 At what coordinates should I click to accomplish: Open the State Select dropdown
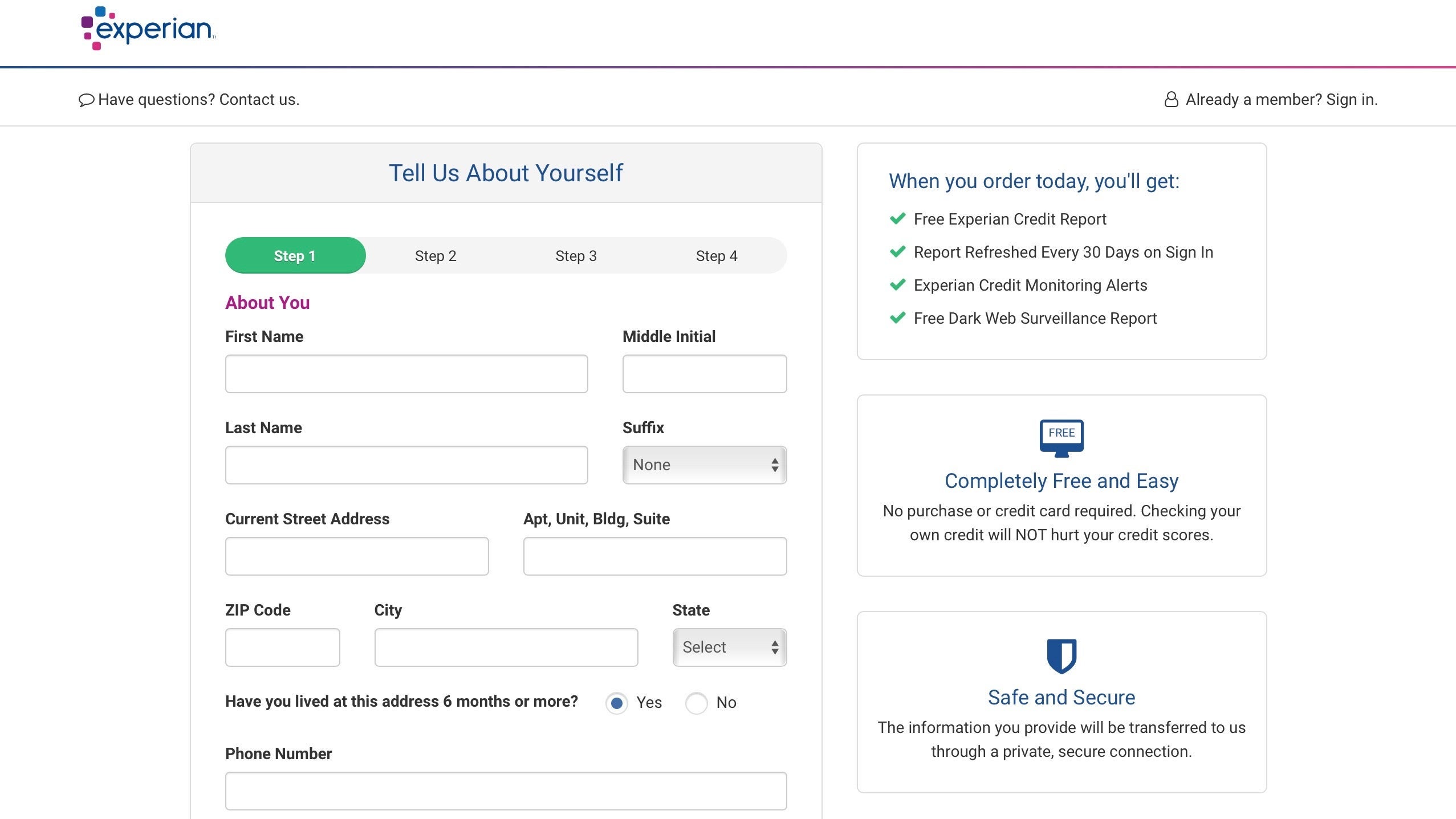click(729, 647)
